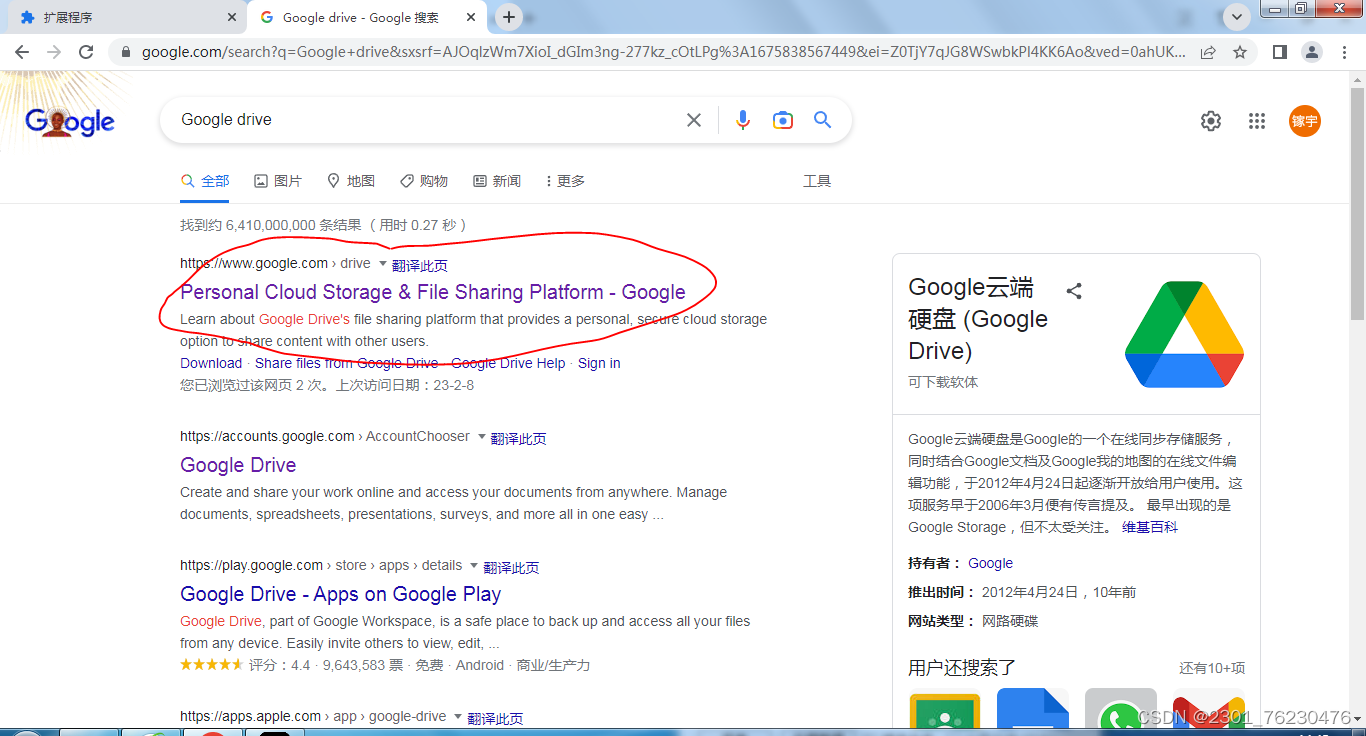Viewport: 1366px width, 736px height.
Task: Click the WhatsApp related-search icon
Action: click(1120, 712)
